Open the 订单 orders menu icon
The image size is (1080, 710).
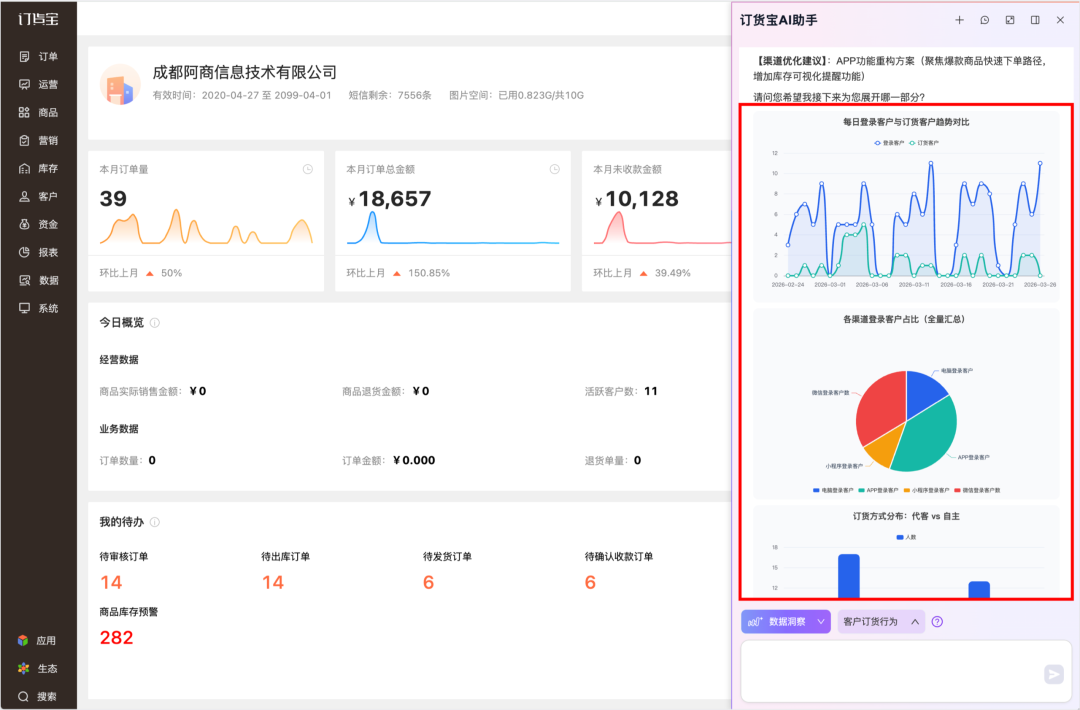click(x=24, y=56)
